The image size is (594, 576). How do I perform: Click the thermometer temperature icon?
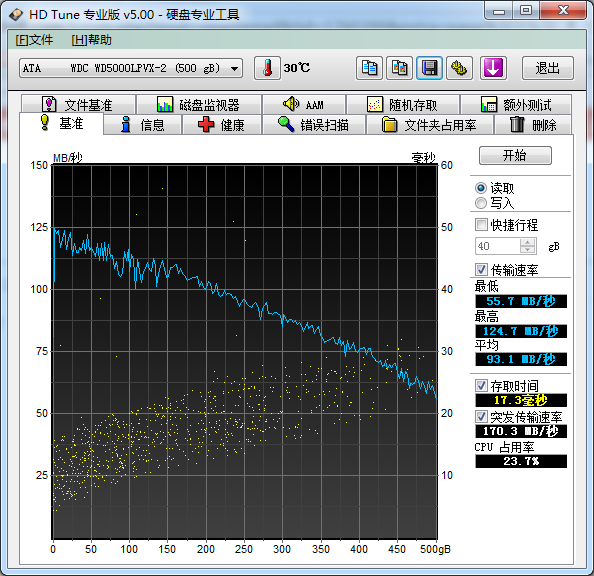[x=267, y=68]
